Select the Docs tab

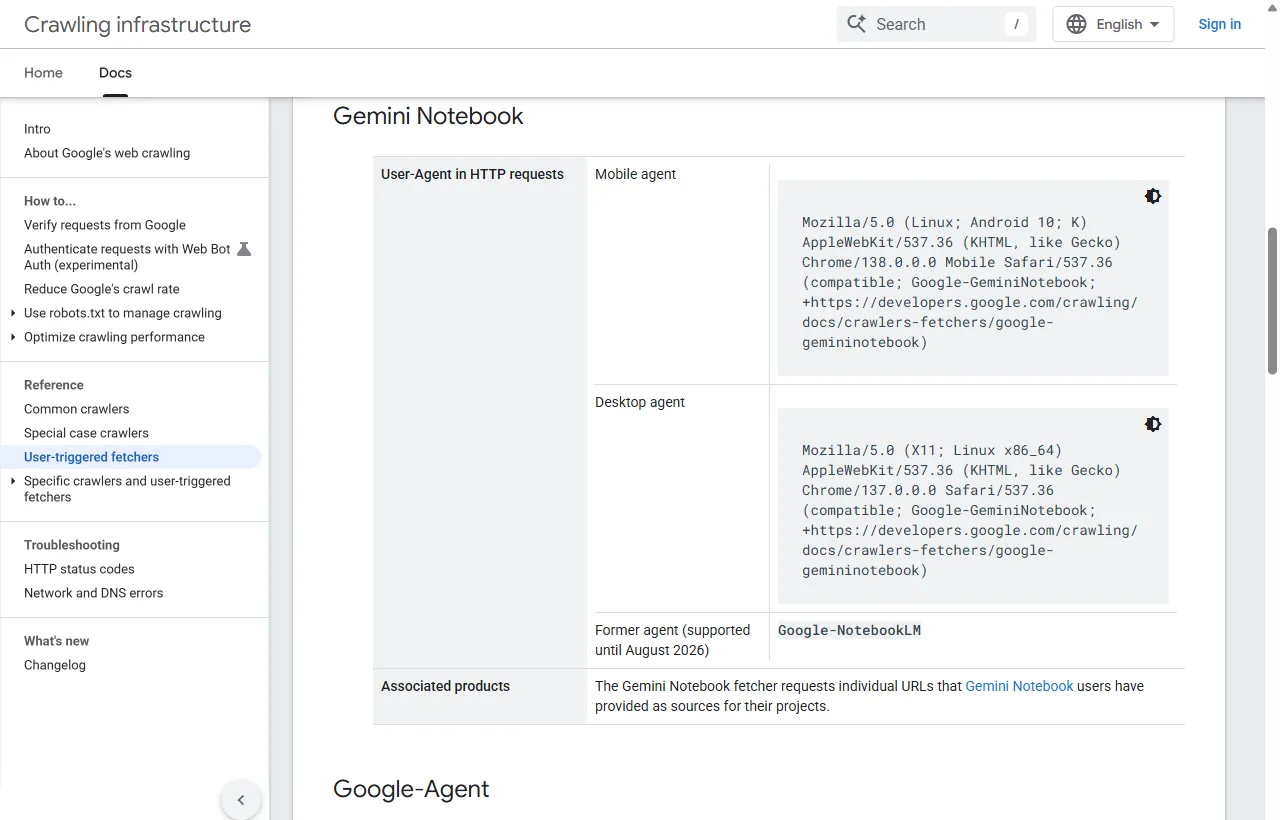(115, 73)
